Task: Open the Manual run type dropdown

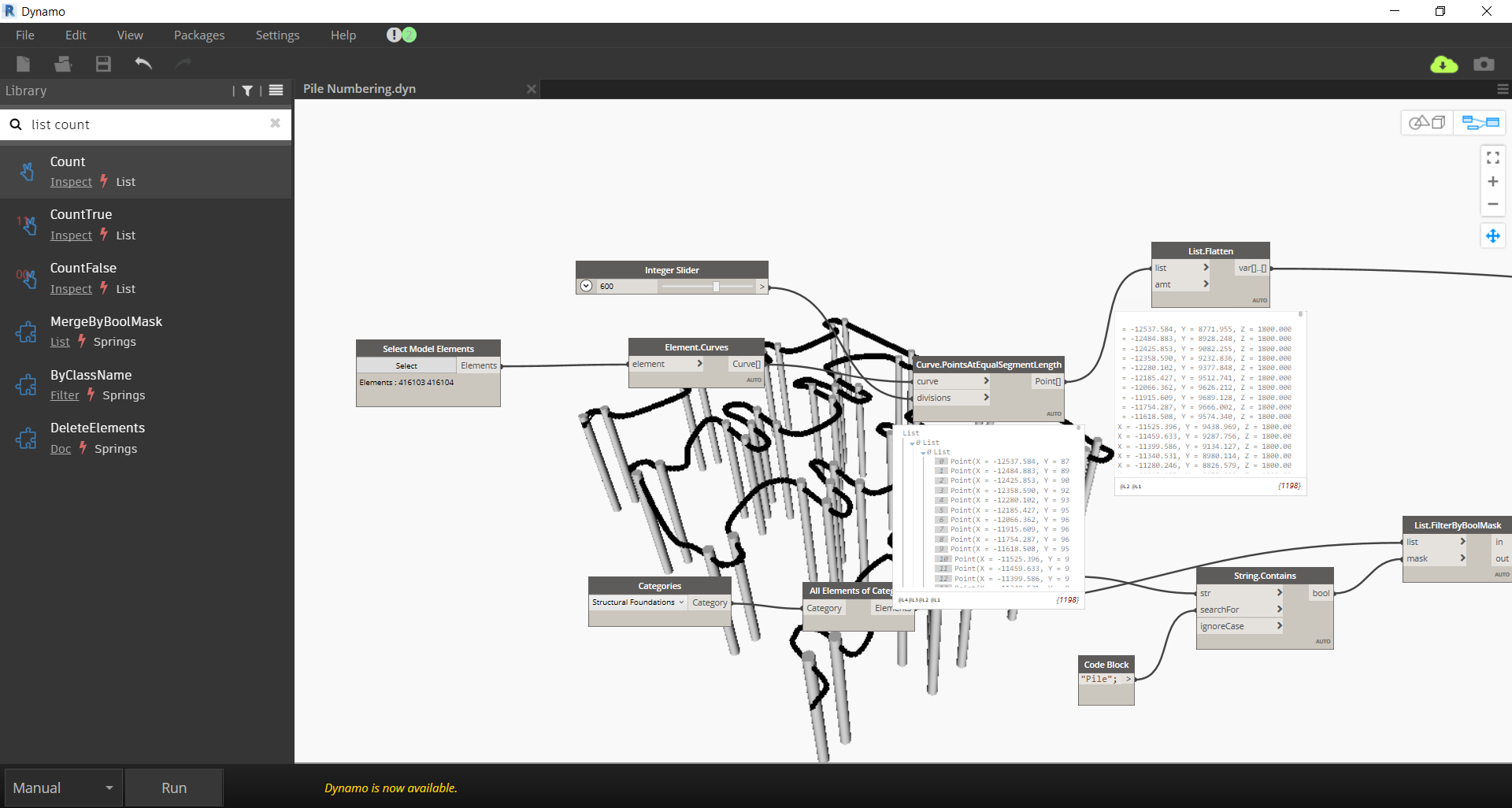Action: click(63, 788)
